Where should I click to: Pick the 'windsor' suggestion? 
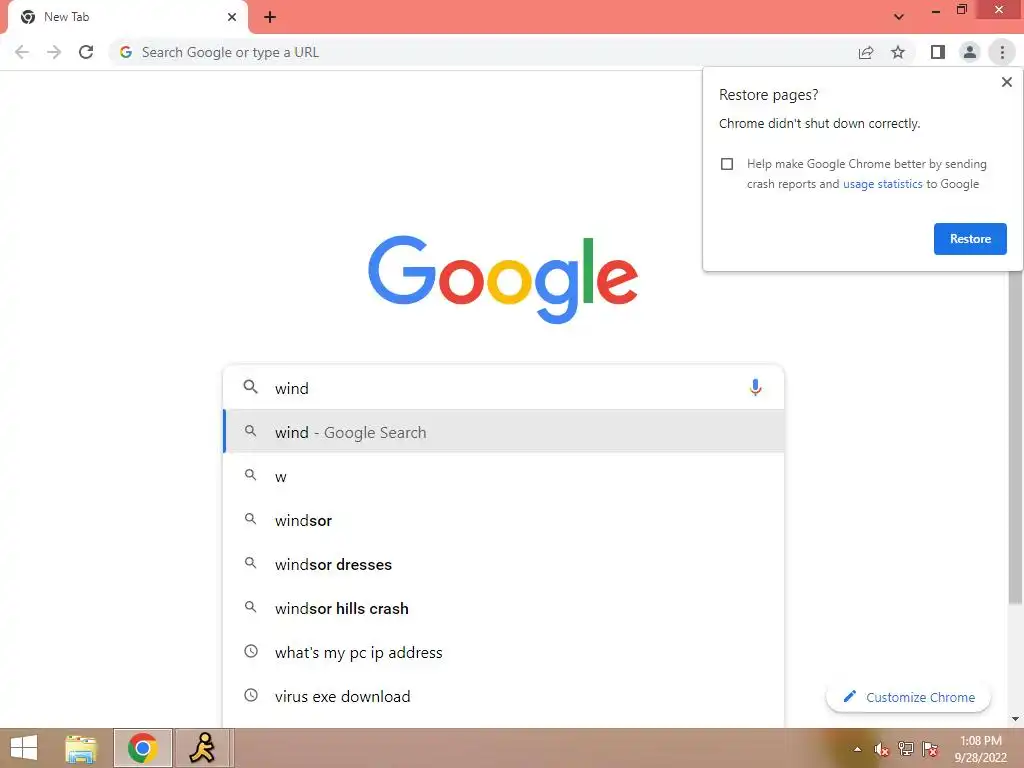(503, 520)
